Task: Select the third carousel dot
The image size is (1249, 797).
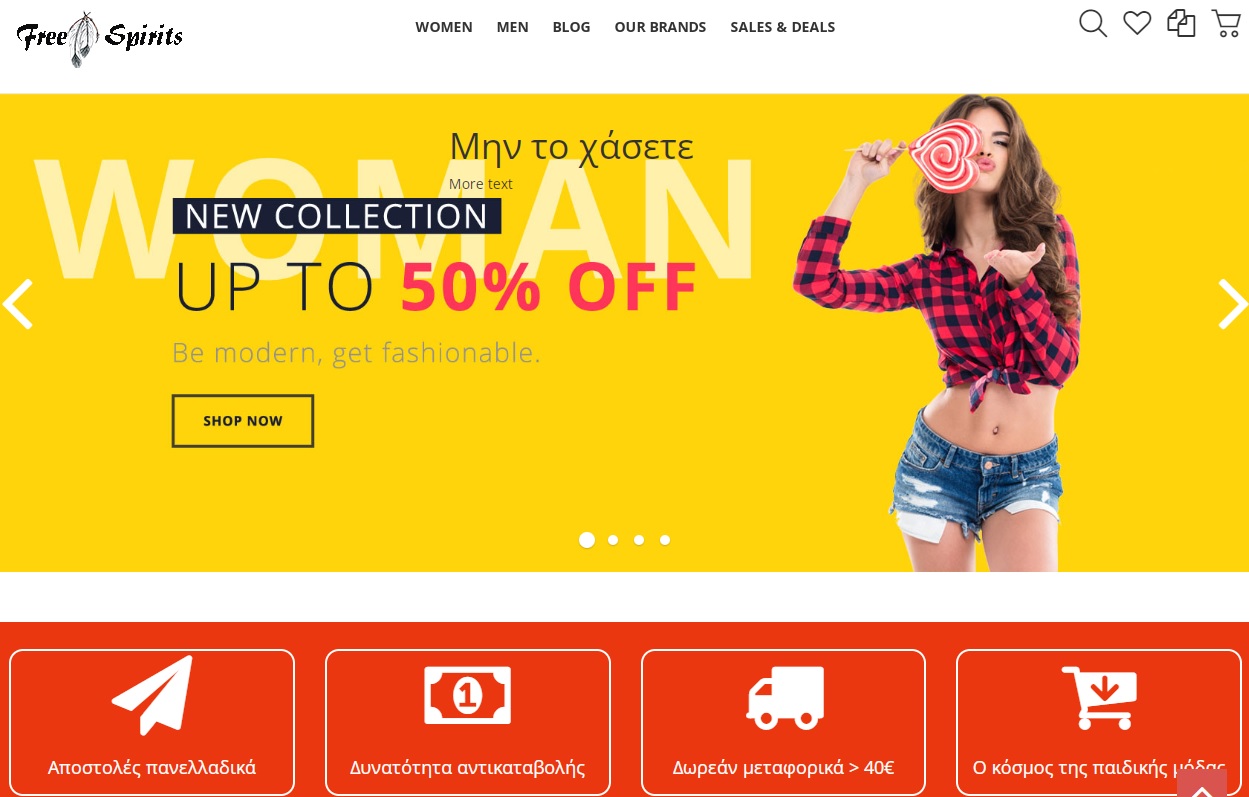Action: [x=639, y=540]
